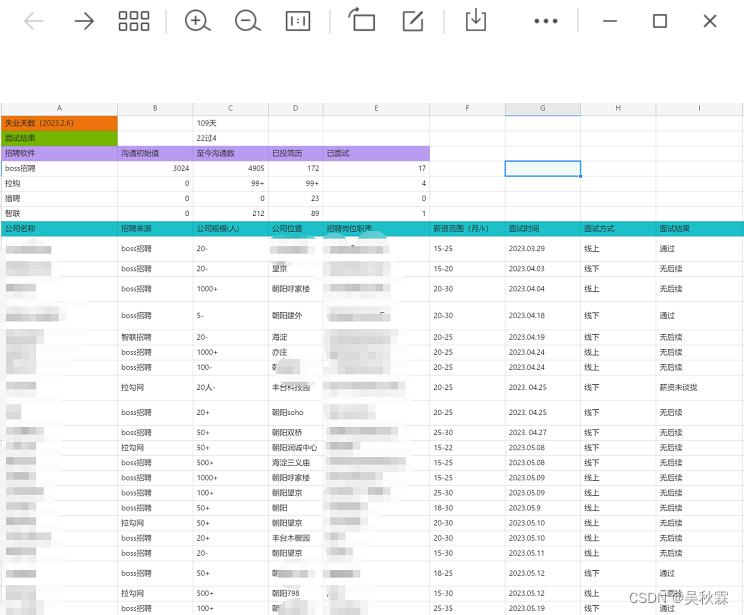Select the '109天' cell
This screenshot has width=744, height=615.
click(x=231, y=123)
